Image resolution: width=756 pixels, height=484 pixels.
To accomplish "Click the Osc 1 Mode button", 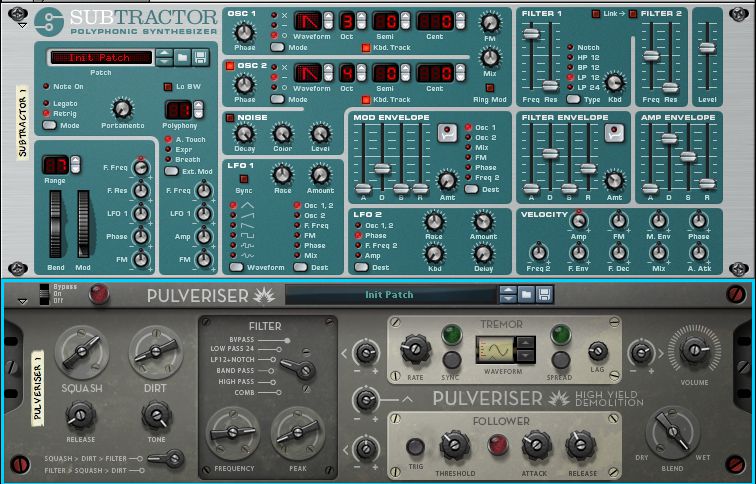I will click(x=277, y=47).
